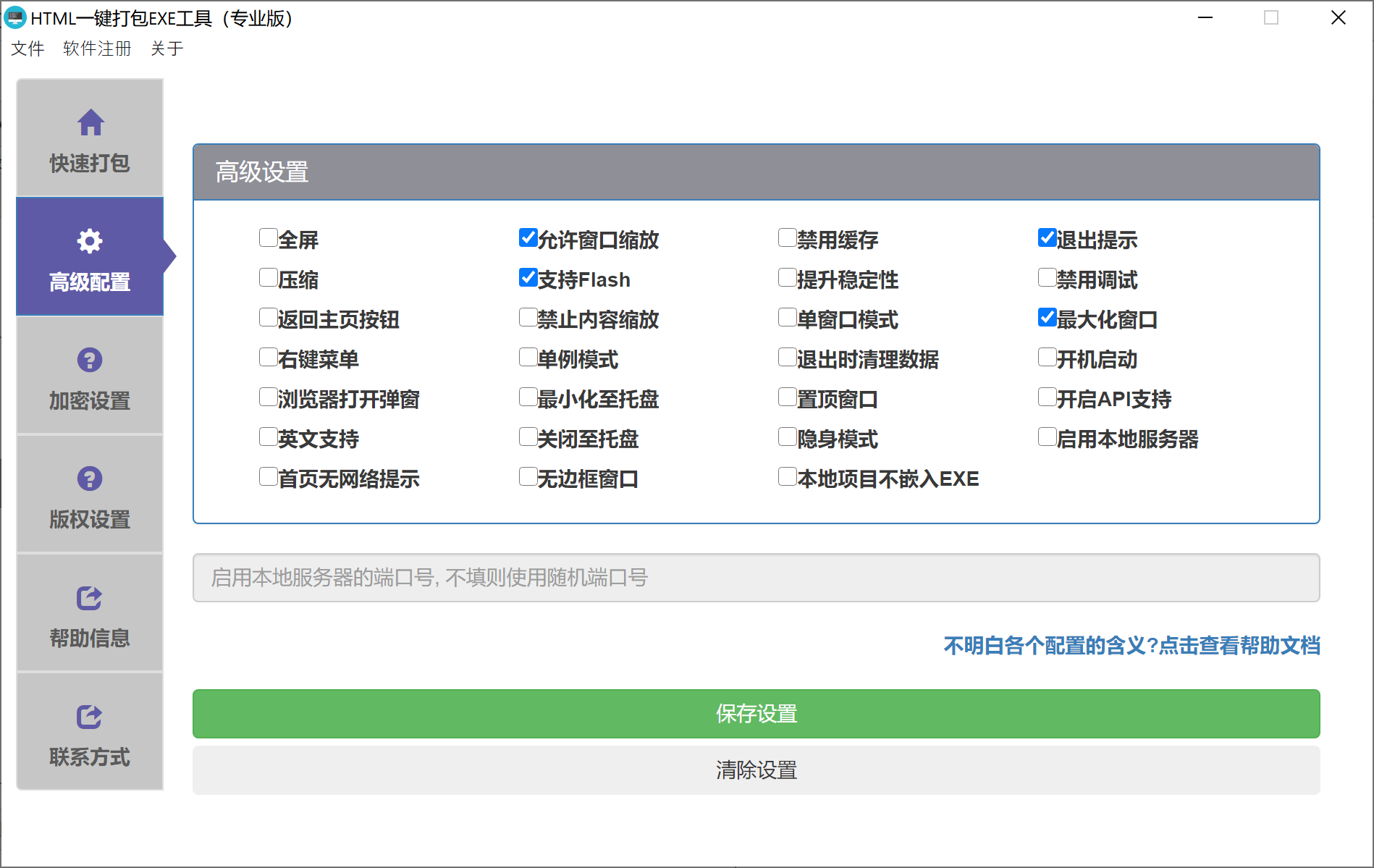Check 无边框窗口 option
This screenshot has width=1374, height=868.
point(528,476)
